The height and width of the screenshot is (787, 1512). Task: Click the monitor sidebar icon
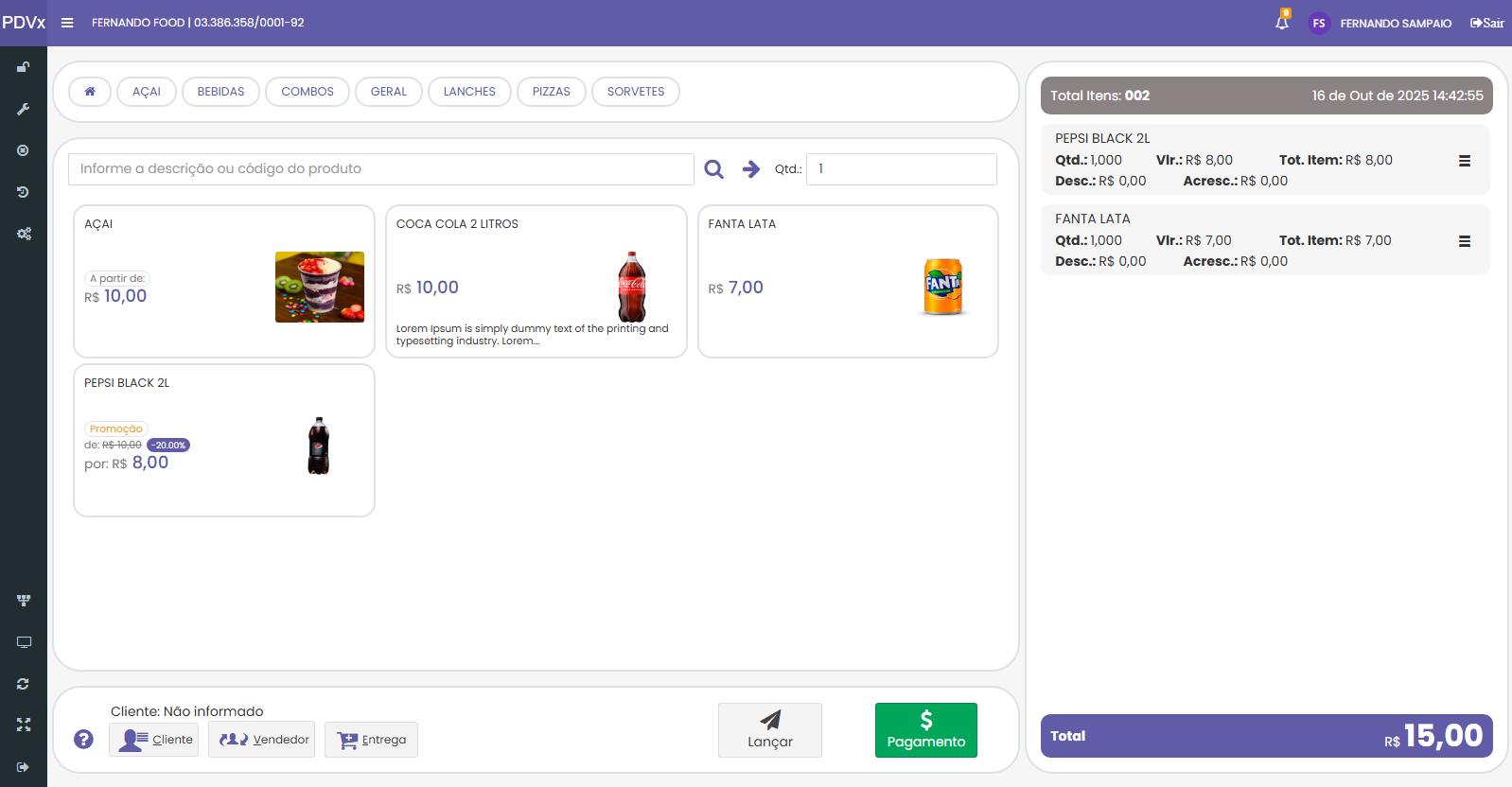point(24,642)
